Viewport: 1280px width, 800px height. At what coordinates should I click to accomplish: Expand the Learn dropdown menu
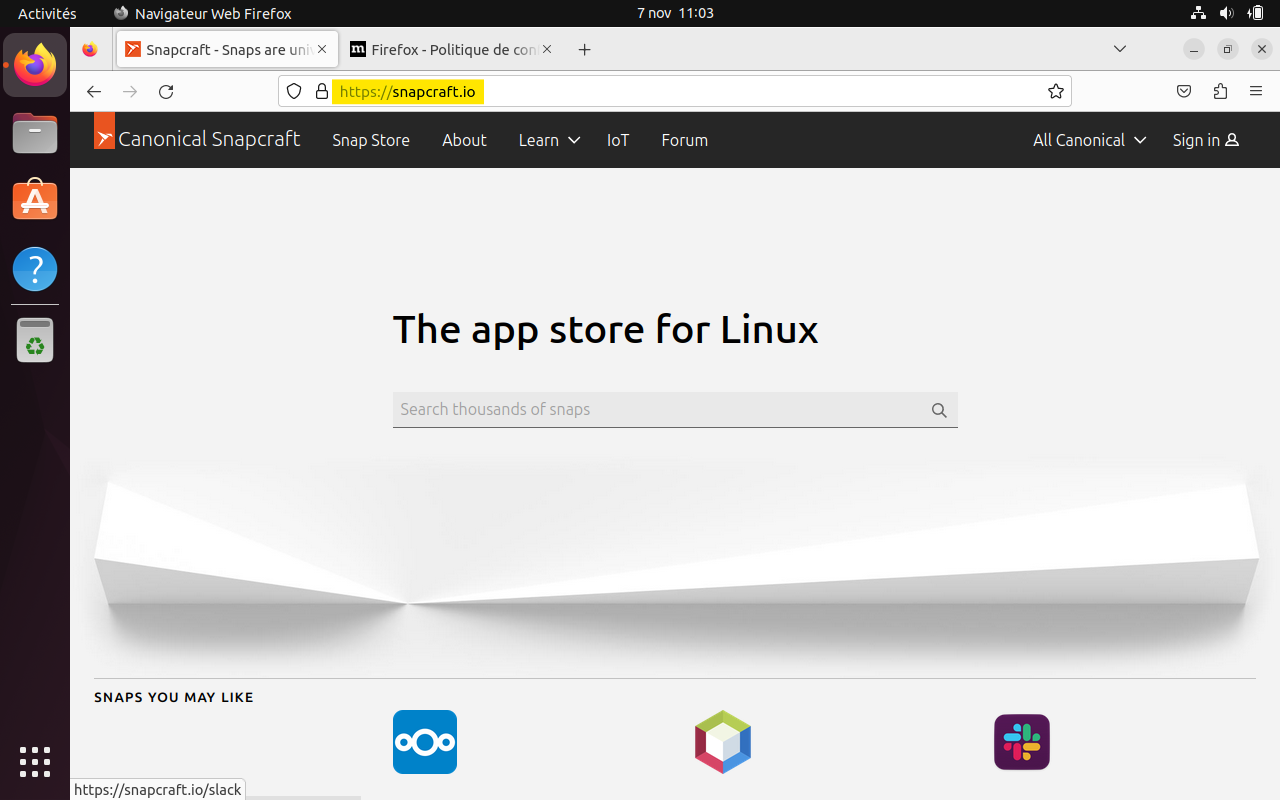[549, 140]
